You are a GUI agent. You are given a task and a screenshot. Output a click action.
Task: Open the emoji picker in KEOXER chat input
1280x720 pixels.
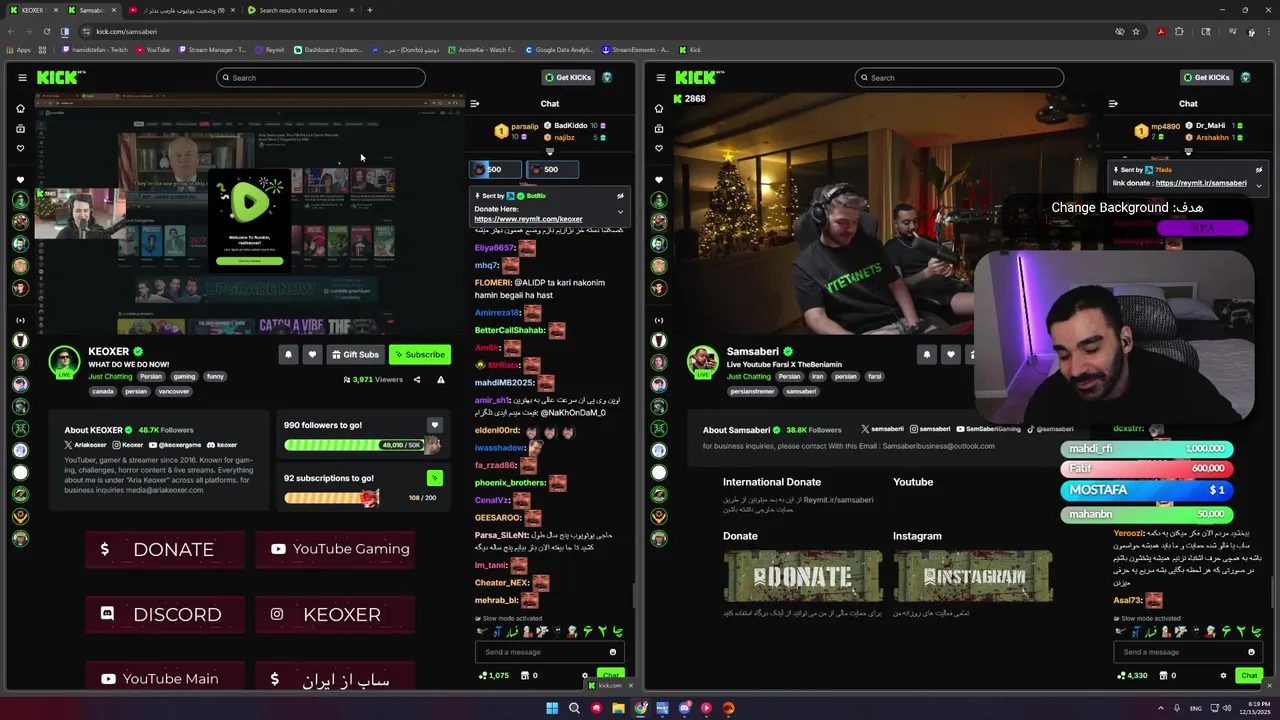(613, 652)
